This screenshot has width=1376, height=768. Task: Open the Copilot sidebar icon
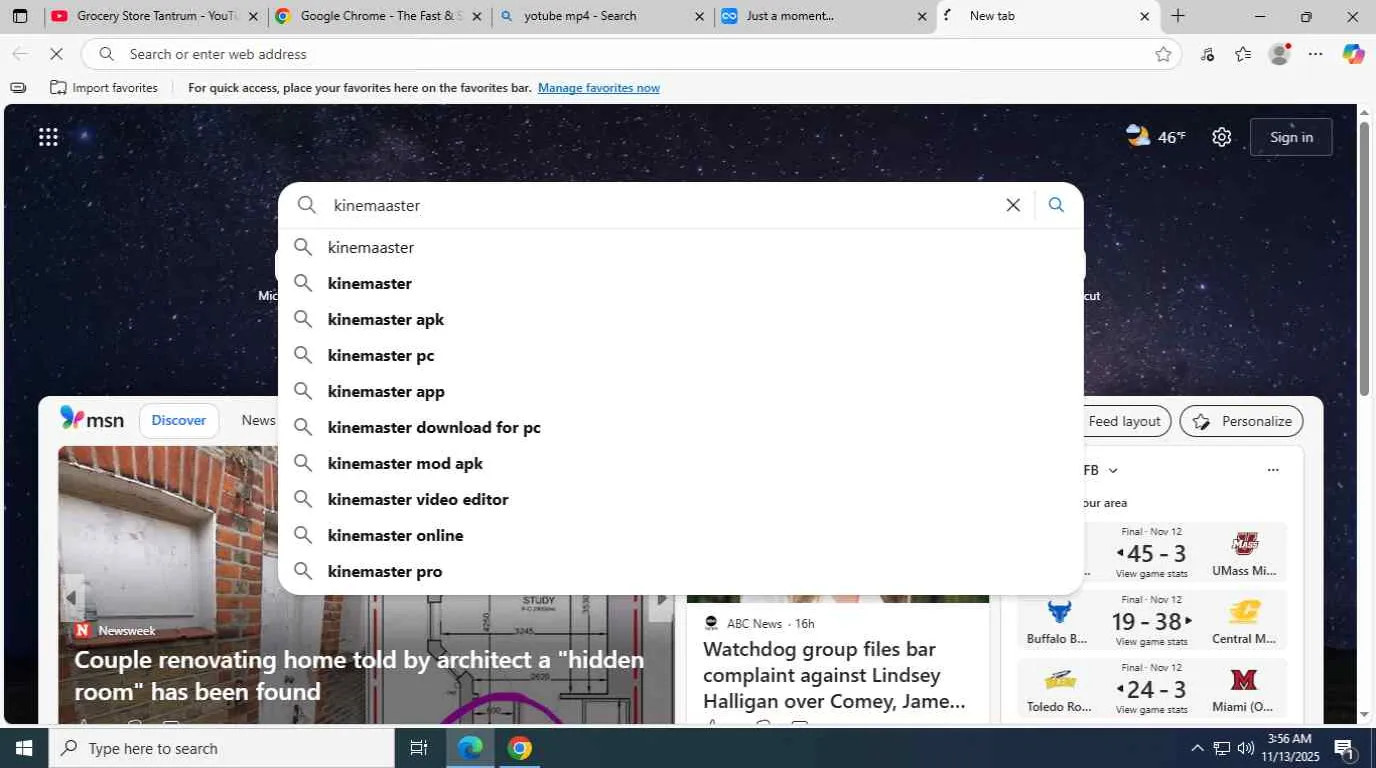(1353, 54)
